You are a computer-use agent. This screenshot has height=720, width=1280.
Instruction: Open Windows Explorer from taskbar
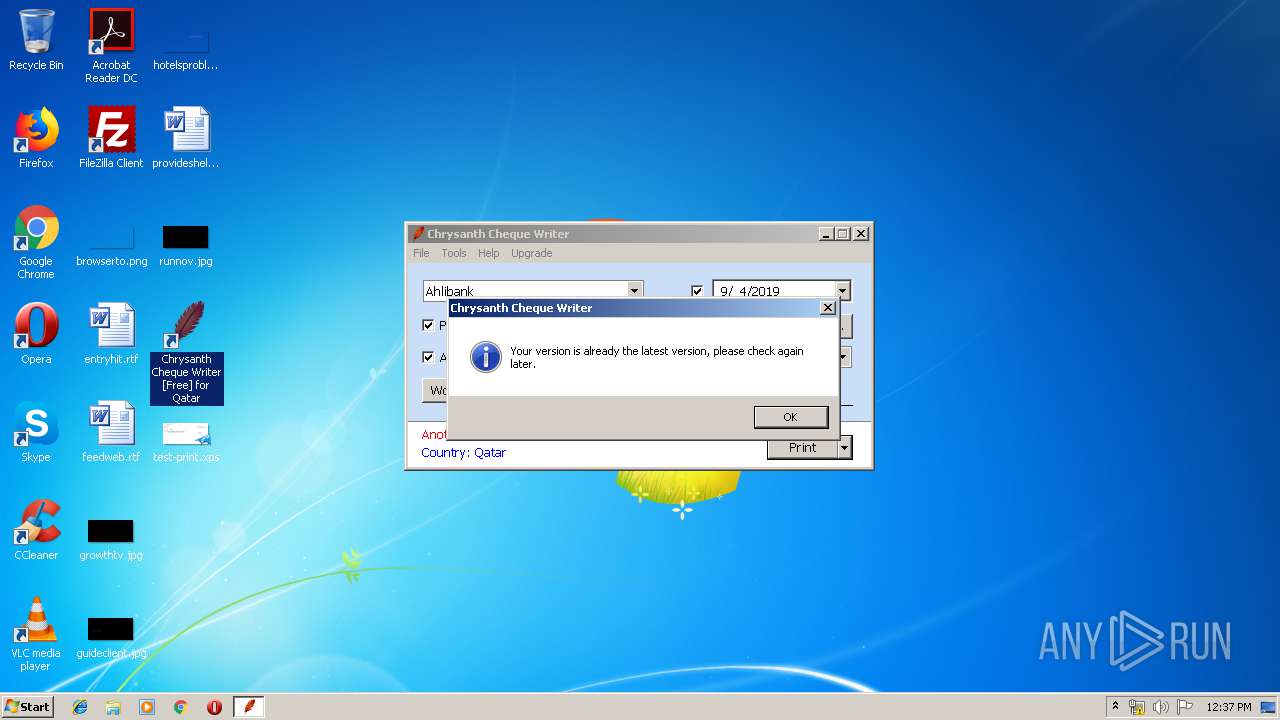[x=113, y=707]
